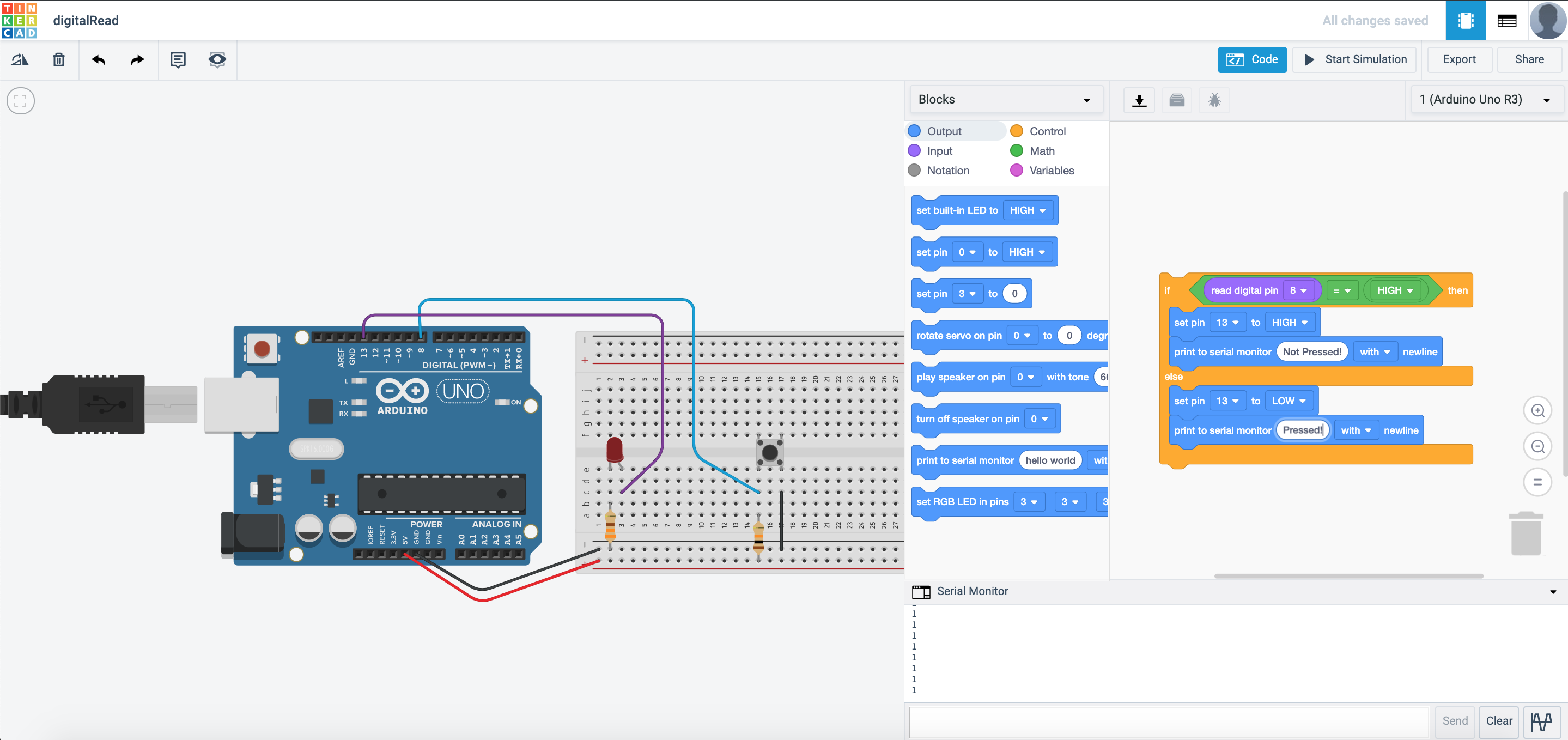Screen dimensions: 1568x740
Task: Click the download code icon
Action: (1139, 100)
